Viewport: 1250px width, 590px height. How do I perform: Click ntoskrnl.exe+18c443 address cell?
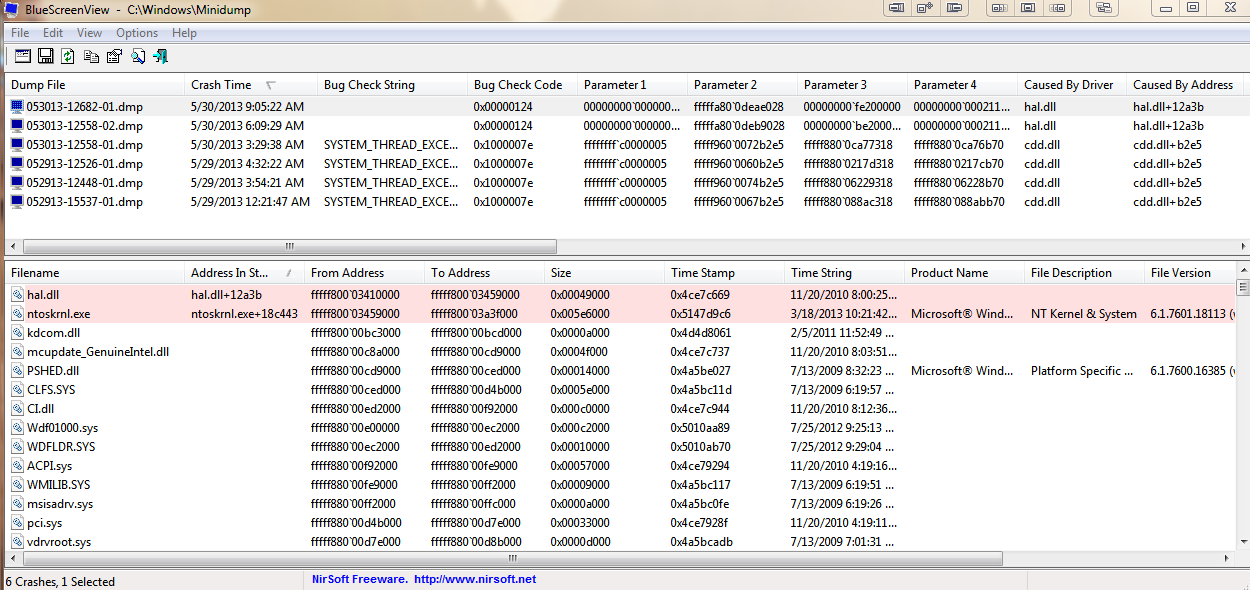(244, 314)
